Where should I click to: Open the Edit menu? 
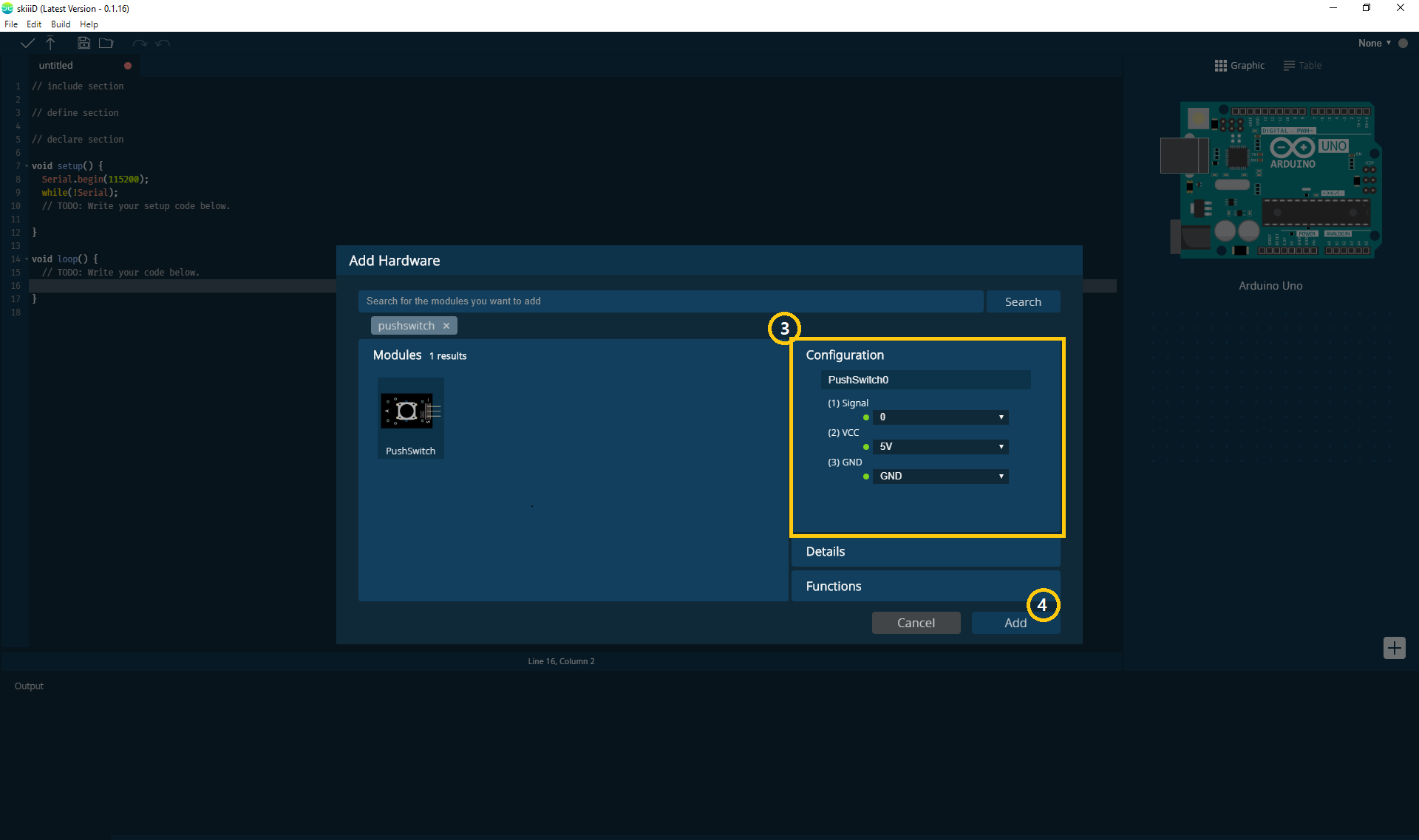35,24
